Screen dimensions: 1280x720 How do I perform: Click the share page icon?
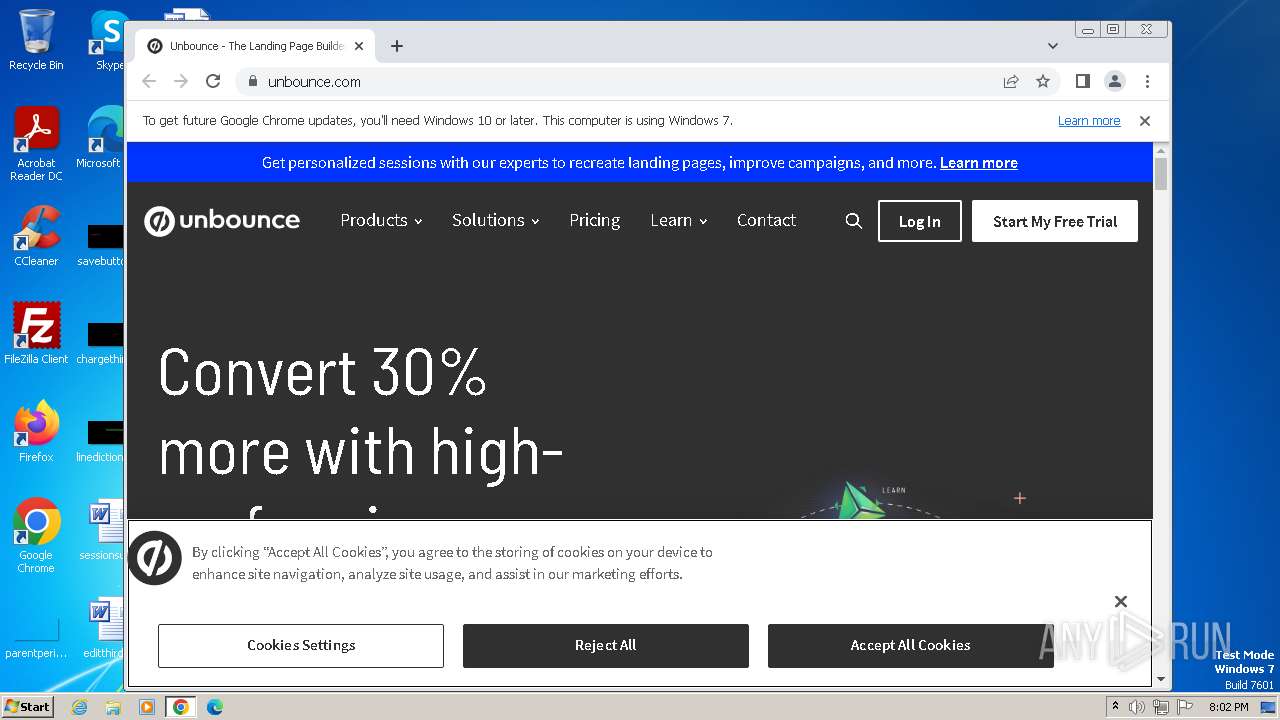point(1011,81)
